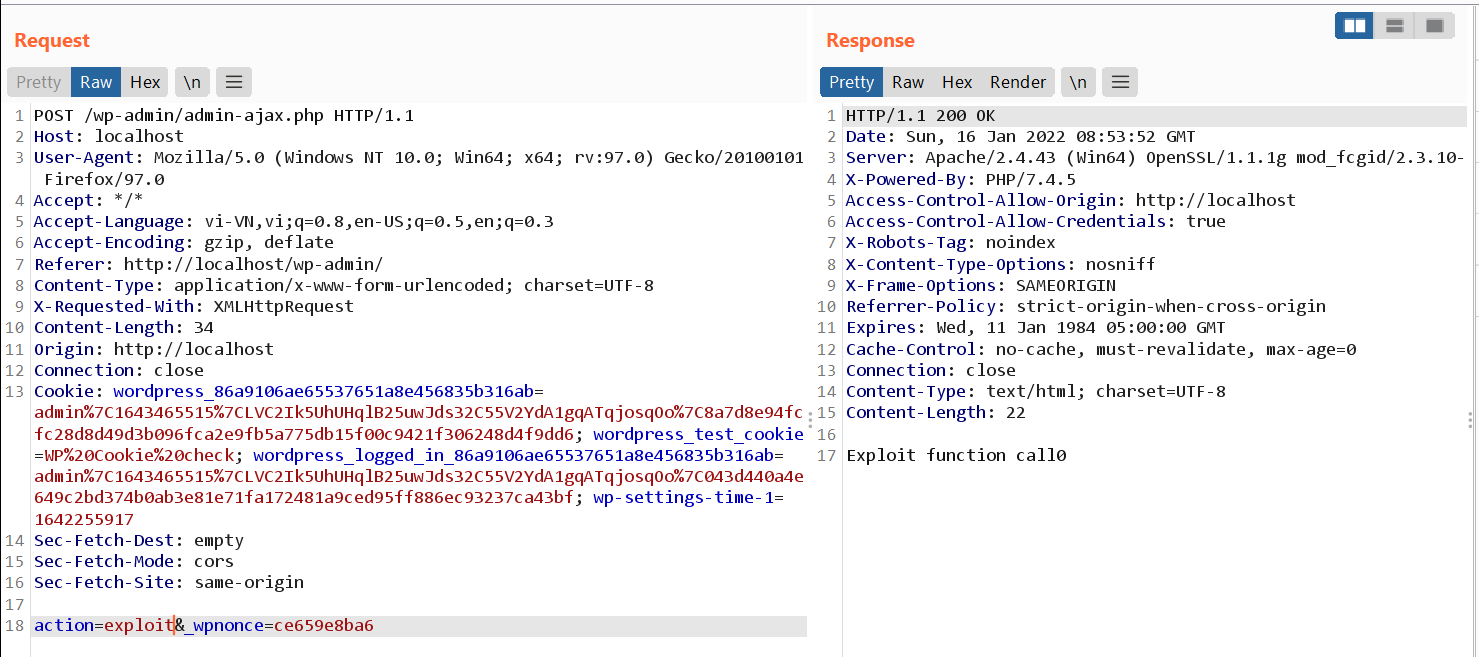Click the response Date header line
Image resolution: width=1479 pixels, height=657 pixels.
click(1021, 136)
